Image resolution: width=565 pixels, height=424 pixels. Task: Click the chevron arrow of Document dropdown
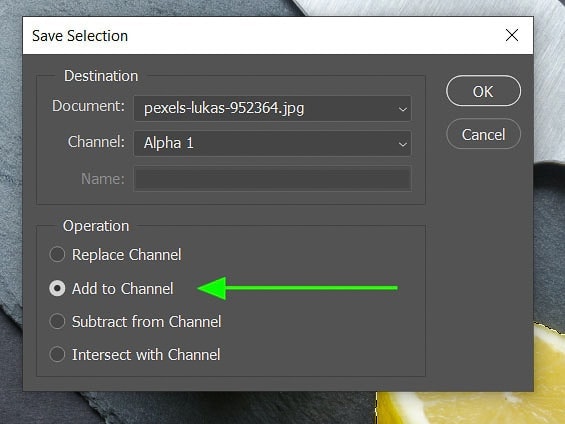pyautogui.click(x=402, y=109)
